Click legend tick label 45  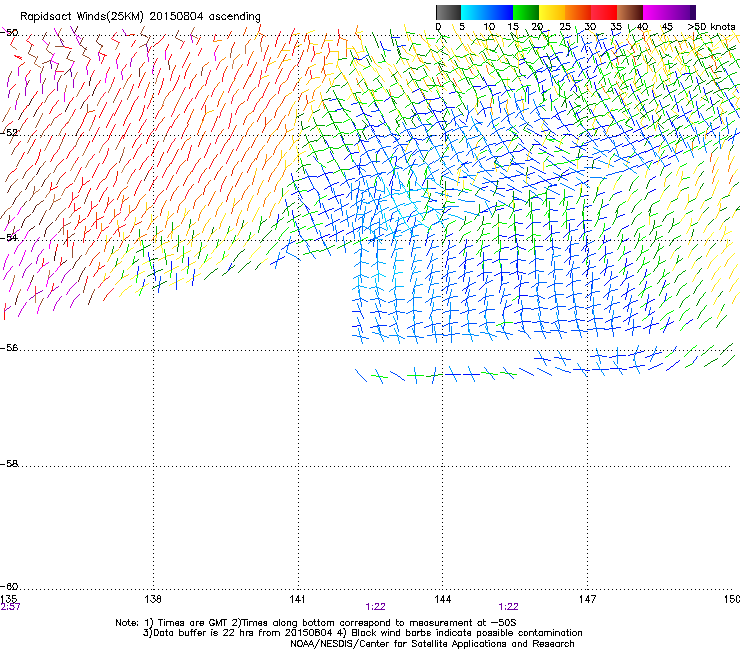click(x=667, y=27)
